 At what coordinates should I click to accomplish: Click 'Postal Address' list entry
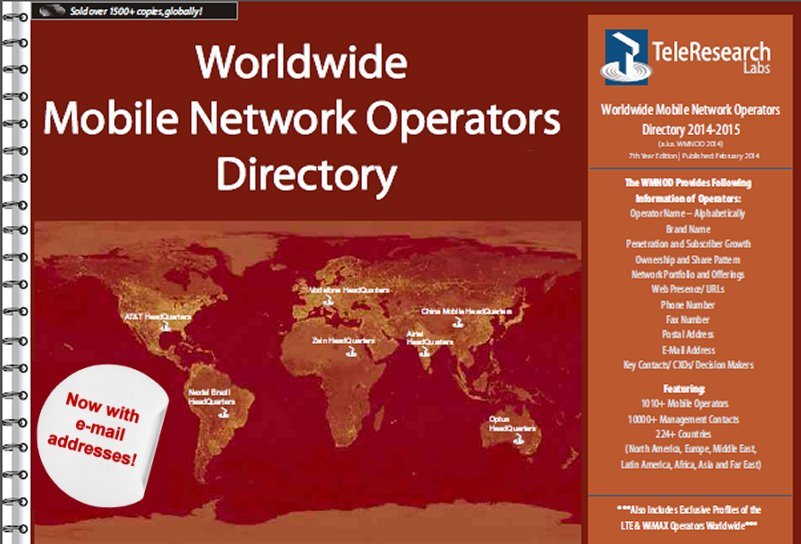pyautogui.click(x=688, y=335)
